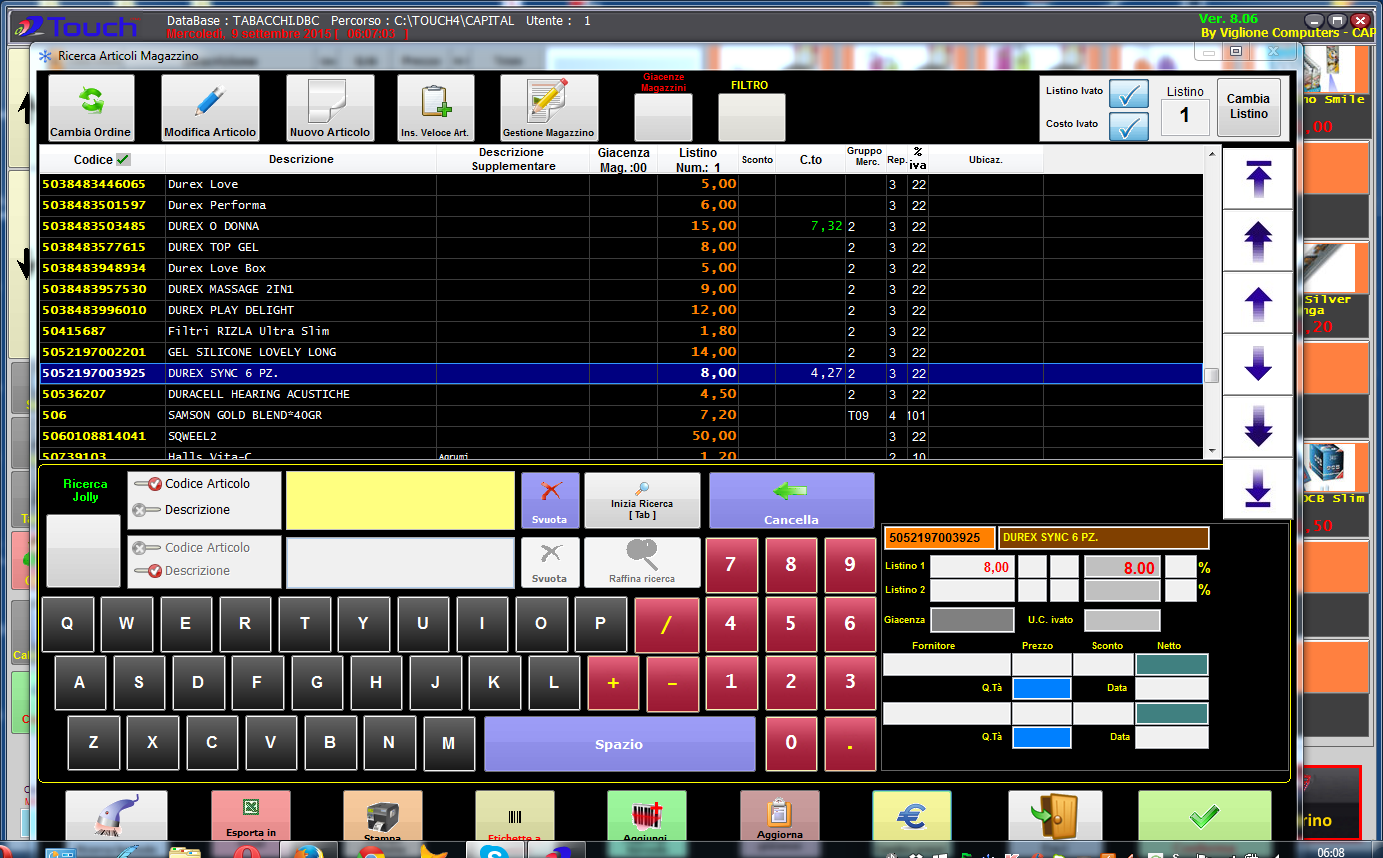This screenshot has width=1383, height=858.
Task: Open Firefox from the Windows taskbar
Action: 307,851
